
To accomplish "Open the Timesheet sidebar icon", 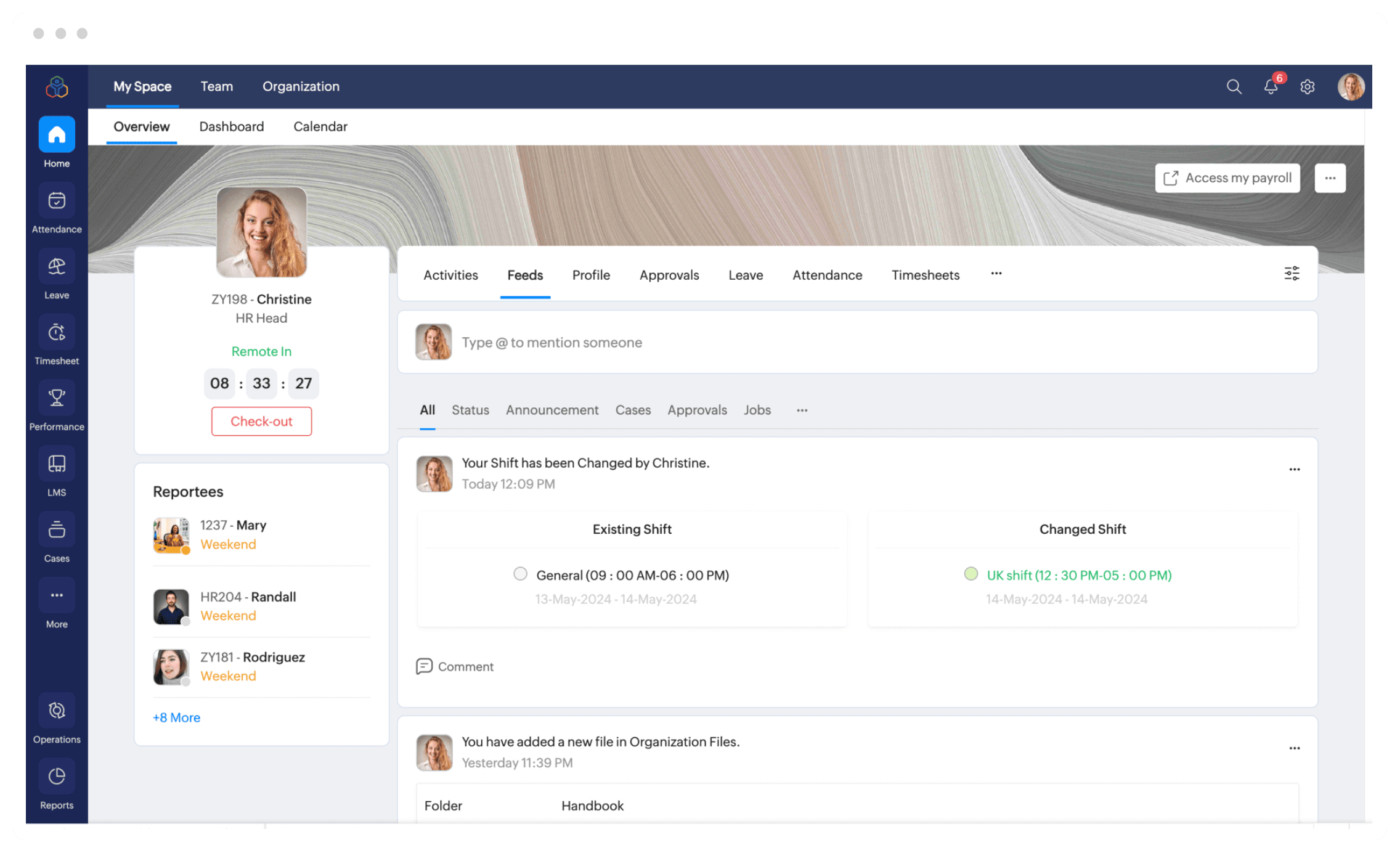I will 57,333.
